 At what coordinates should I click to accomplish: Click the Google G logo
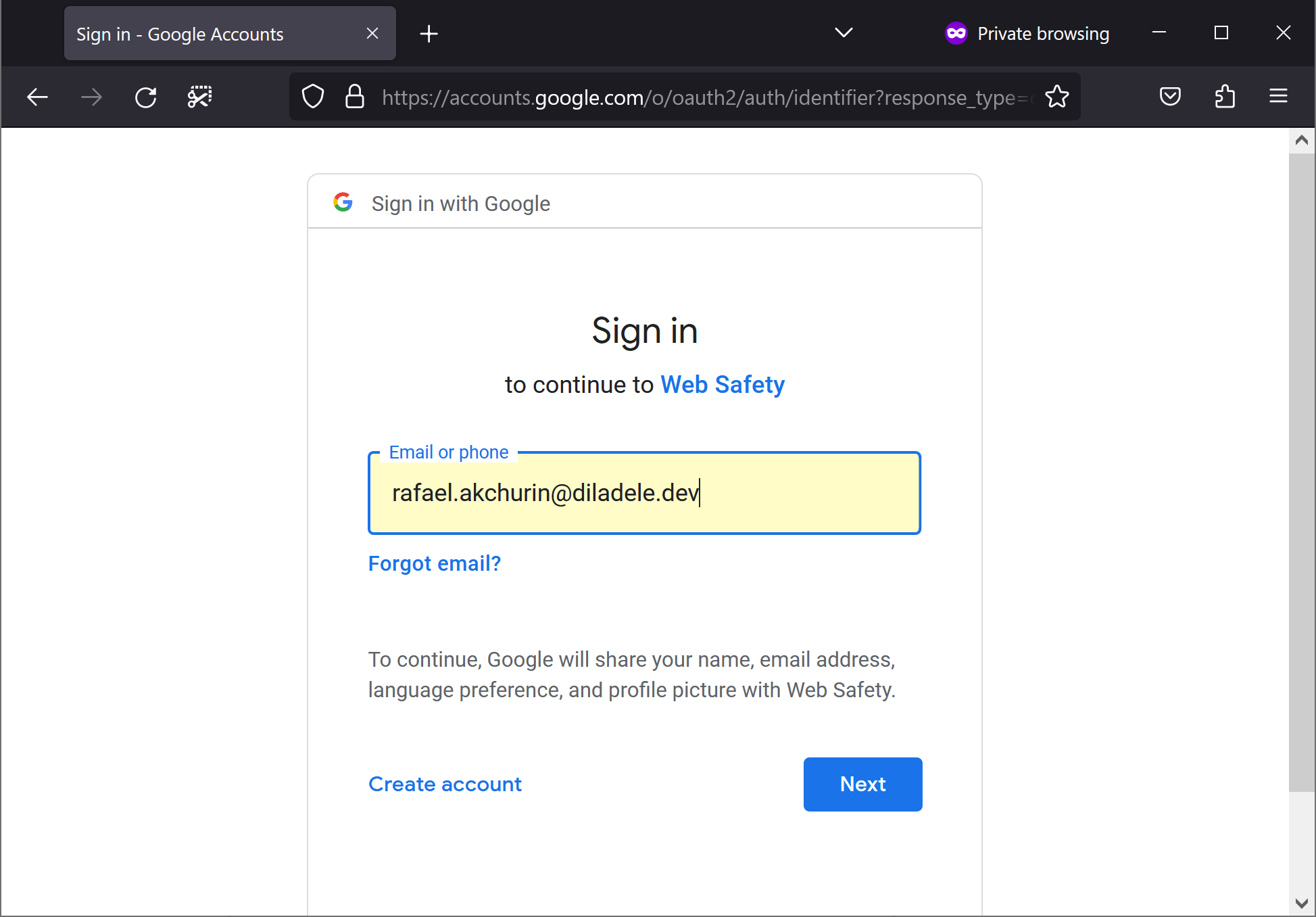pos(343,202)
